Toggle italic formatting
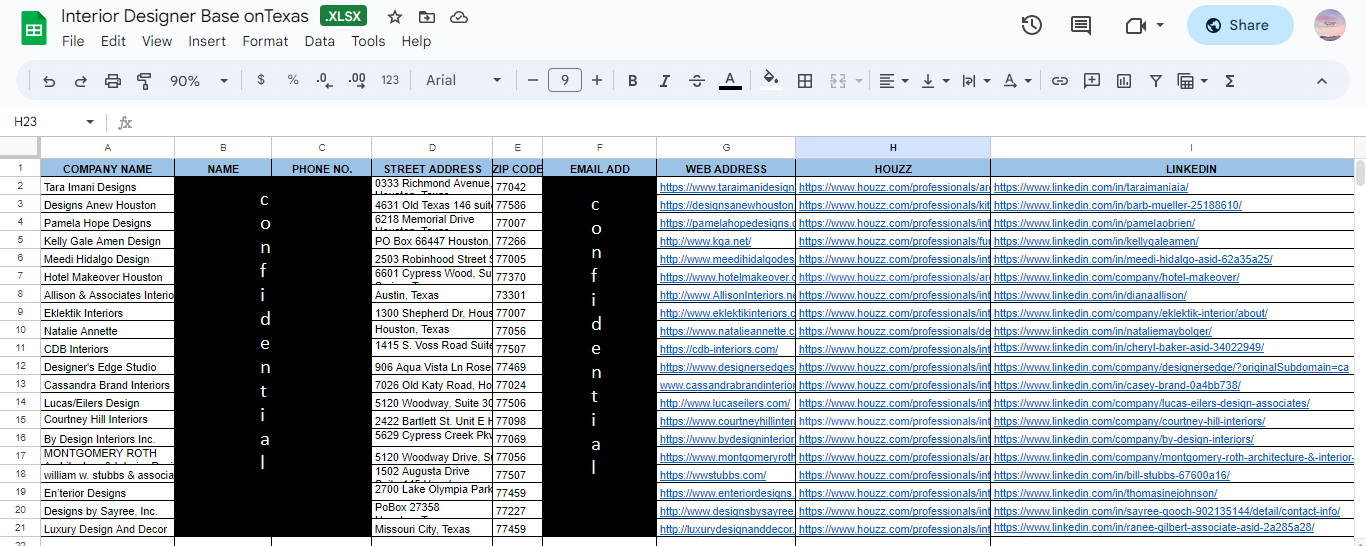 pyautogui.click(x=665, y=81)
